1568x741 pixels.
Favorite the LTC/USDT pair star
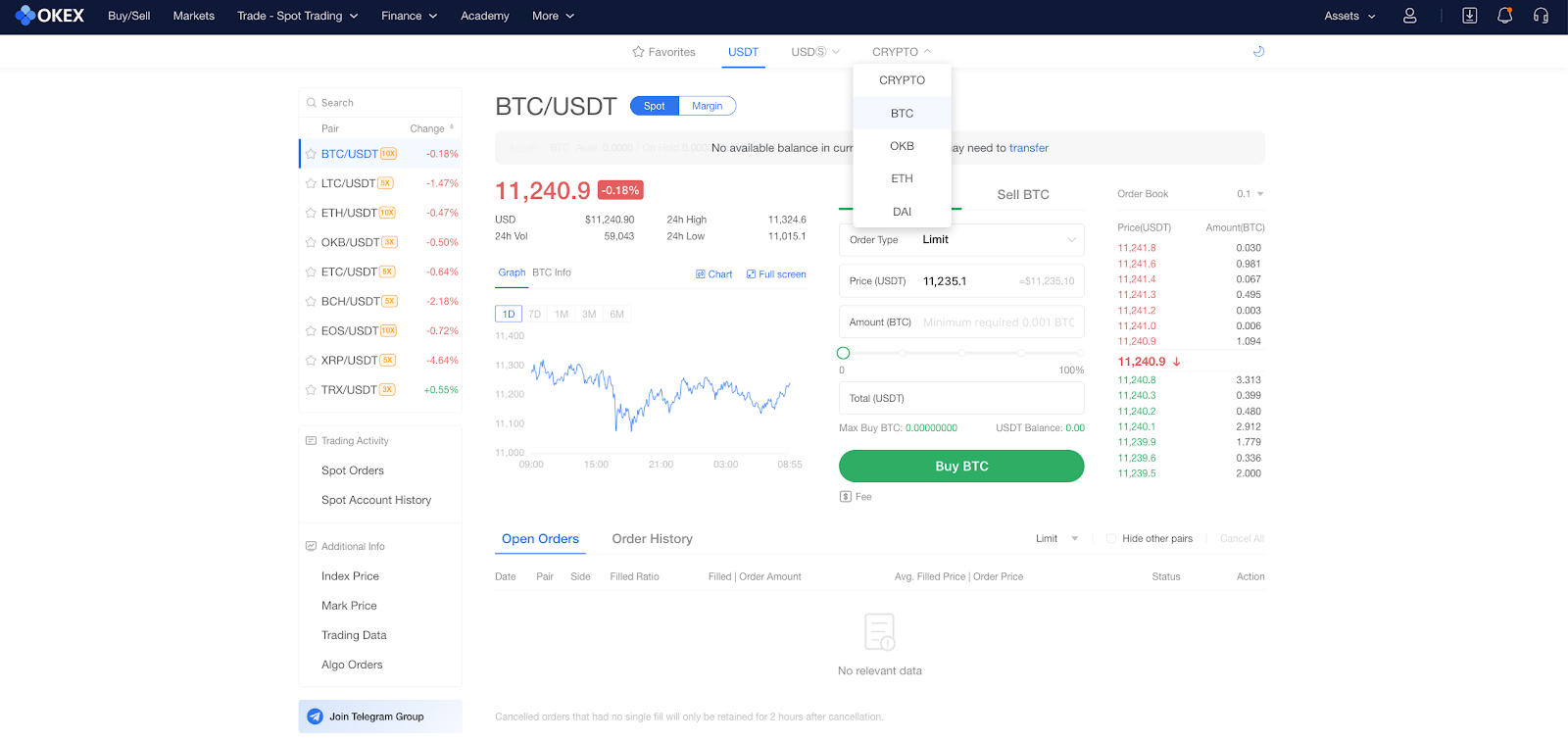[311, 183]
